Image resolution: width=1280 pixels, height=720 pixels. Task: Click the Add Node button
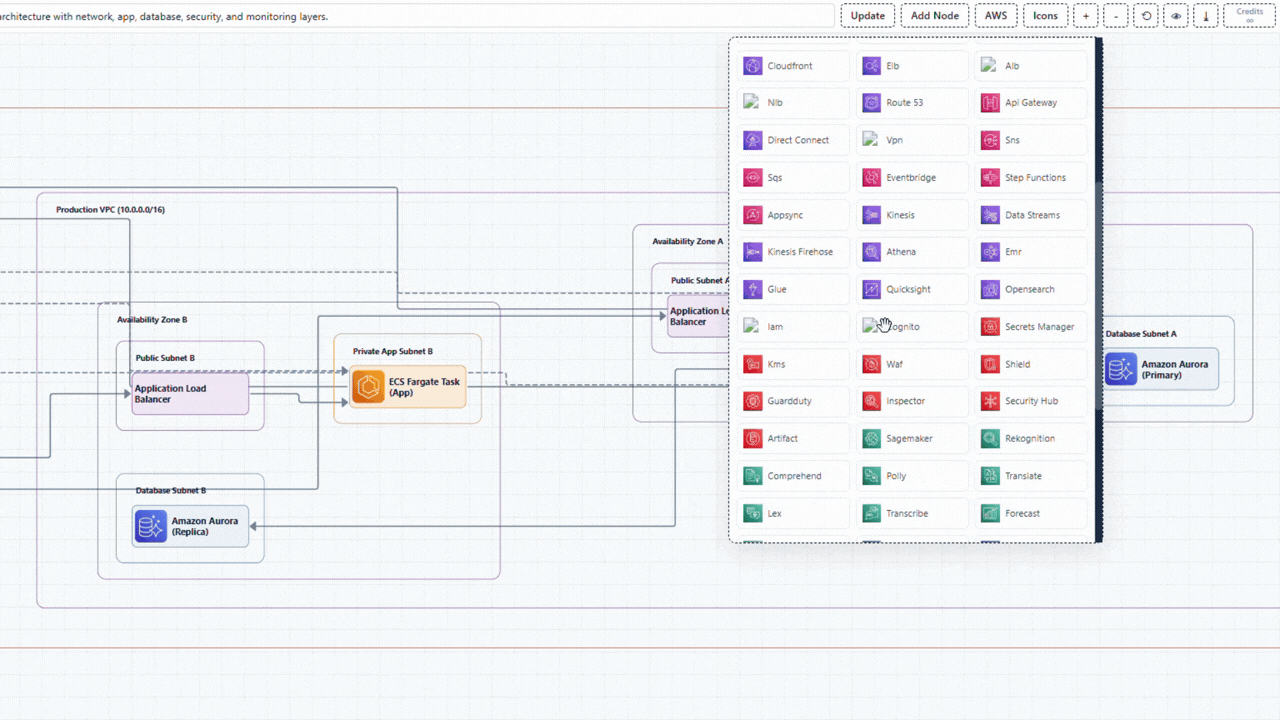[x=935, y=16]
